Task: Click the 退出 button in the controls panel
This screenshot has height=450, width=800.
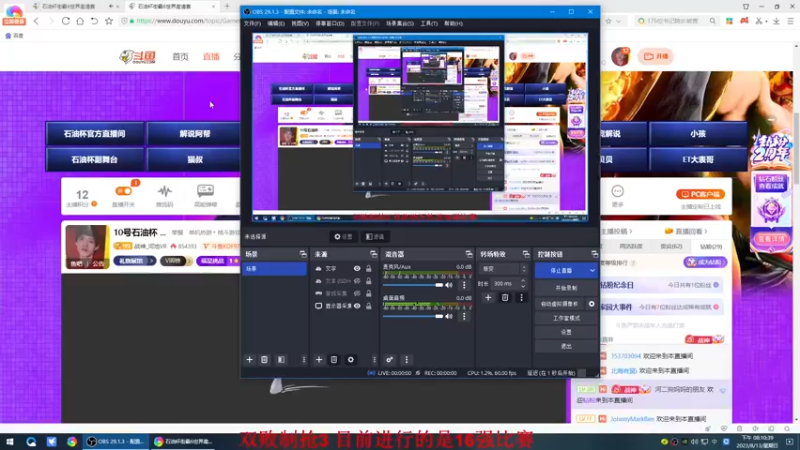Action: point(566,346)
